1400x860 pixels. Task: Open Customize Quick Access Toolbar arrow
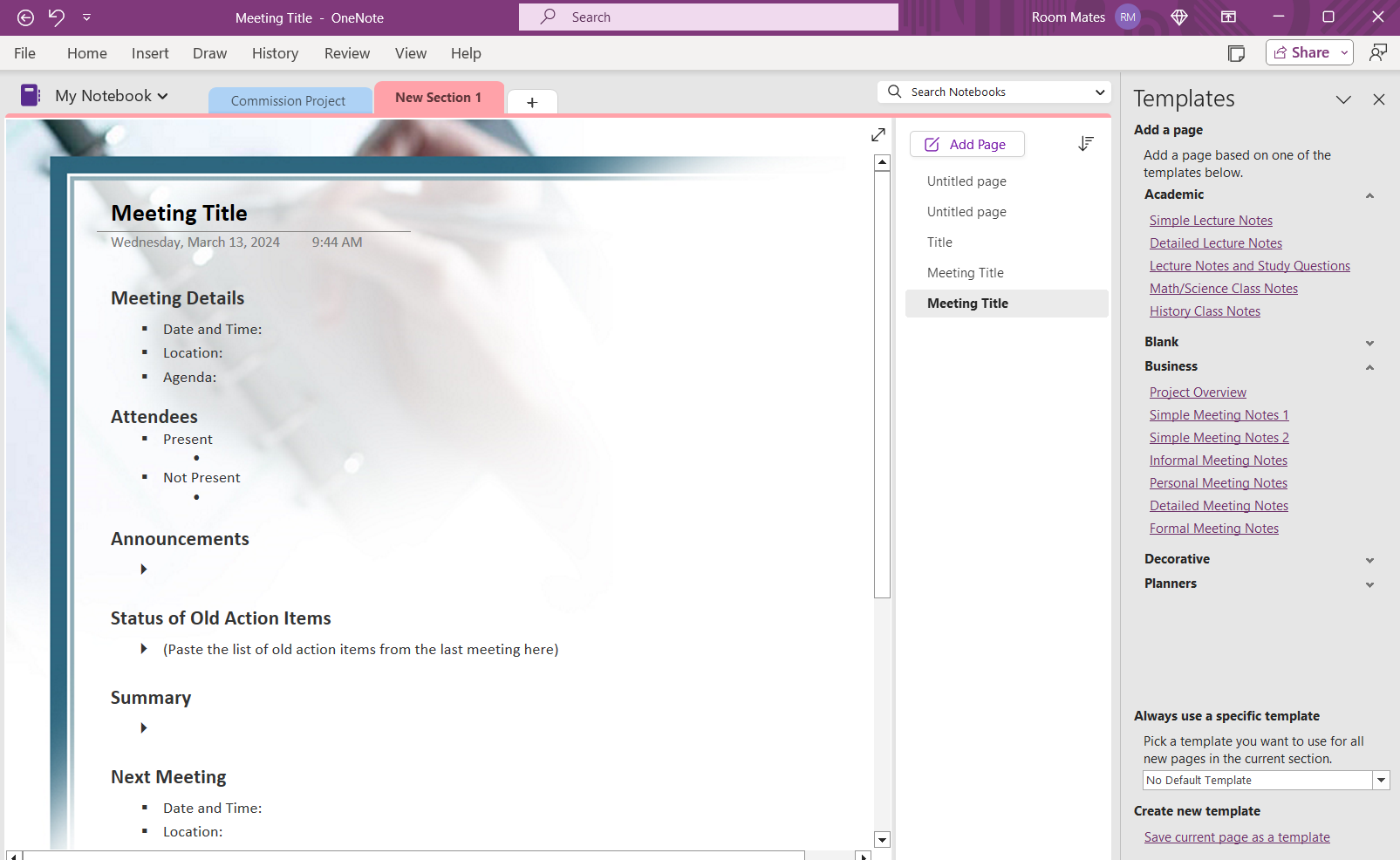(x=86, y=17)
